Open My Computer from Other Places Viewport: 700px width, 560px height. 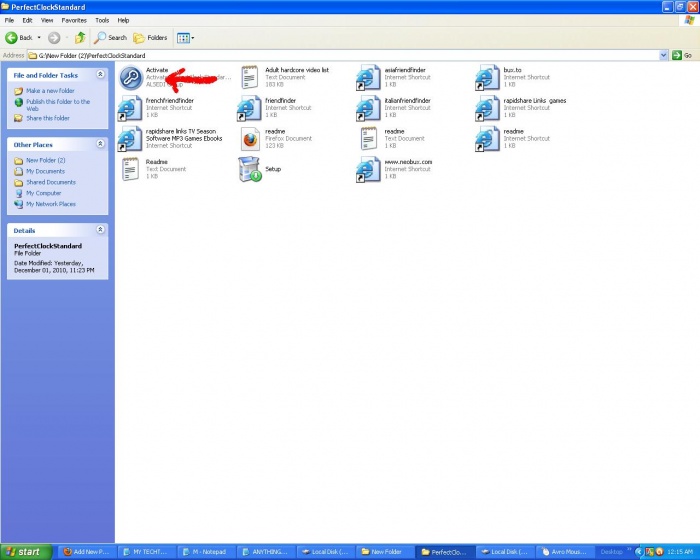(x=43, y=193)
